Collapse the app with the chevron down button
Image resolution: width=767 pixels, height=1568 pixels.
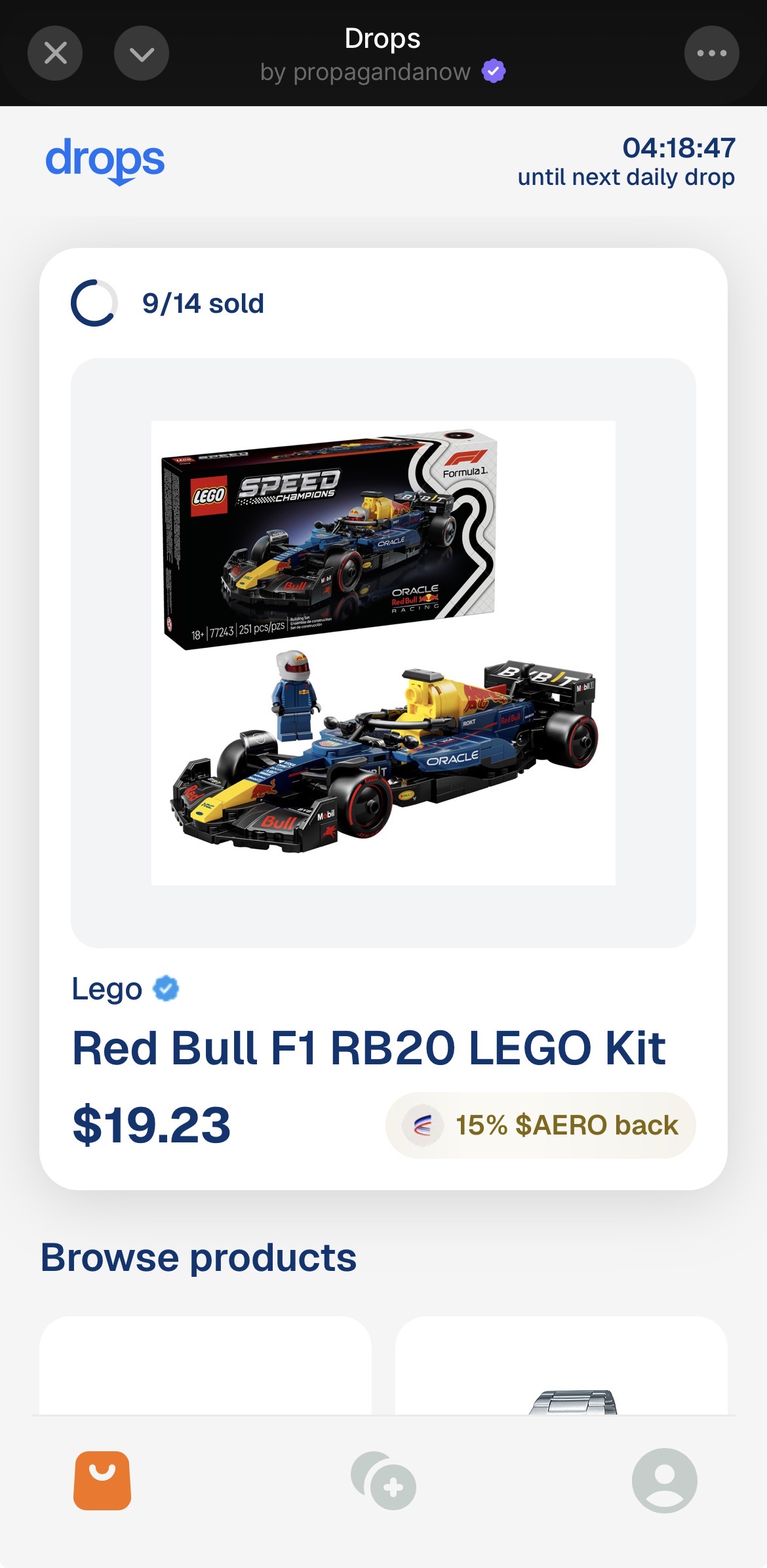[142, 53]
